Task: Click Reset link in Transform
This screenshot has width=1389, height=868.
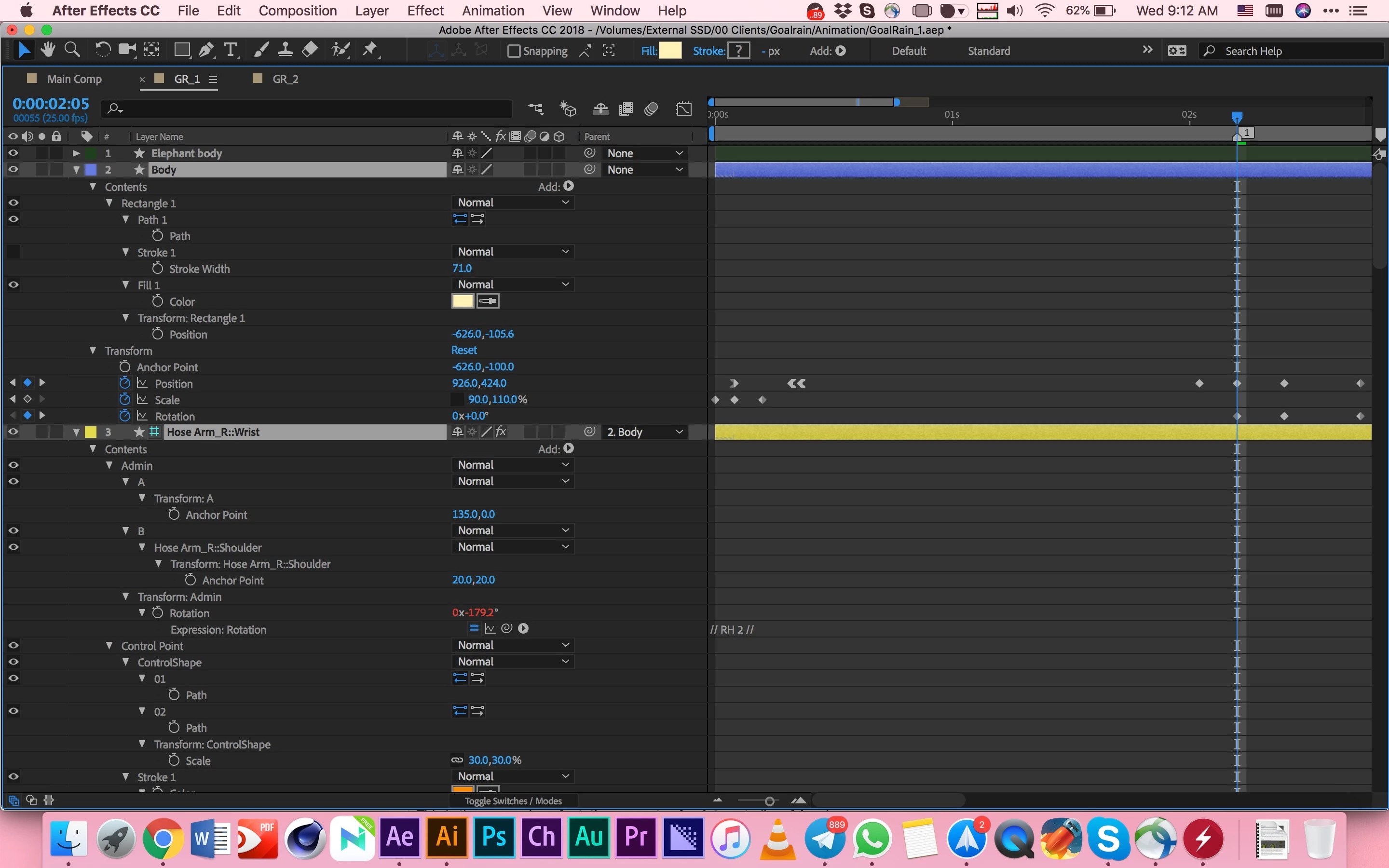Action: 464,350
